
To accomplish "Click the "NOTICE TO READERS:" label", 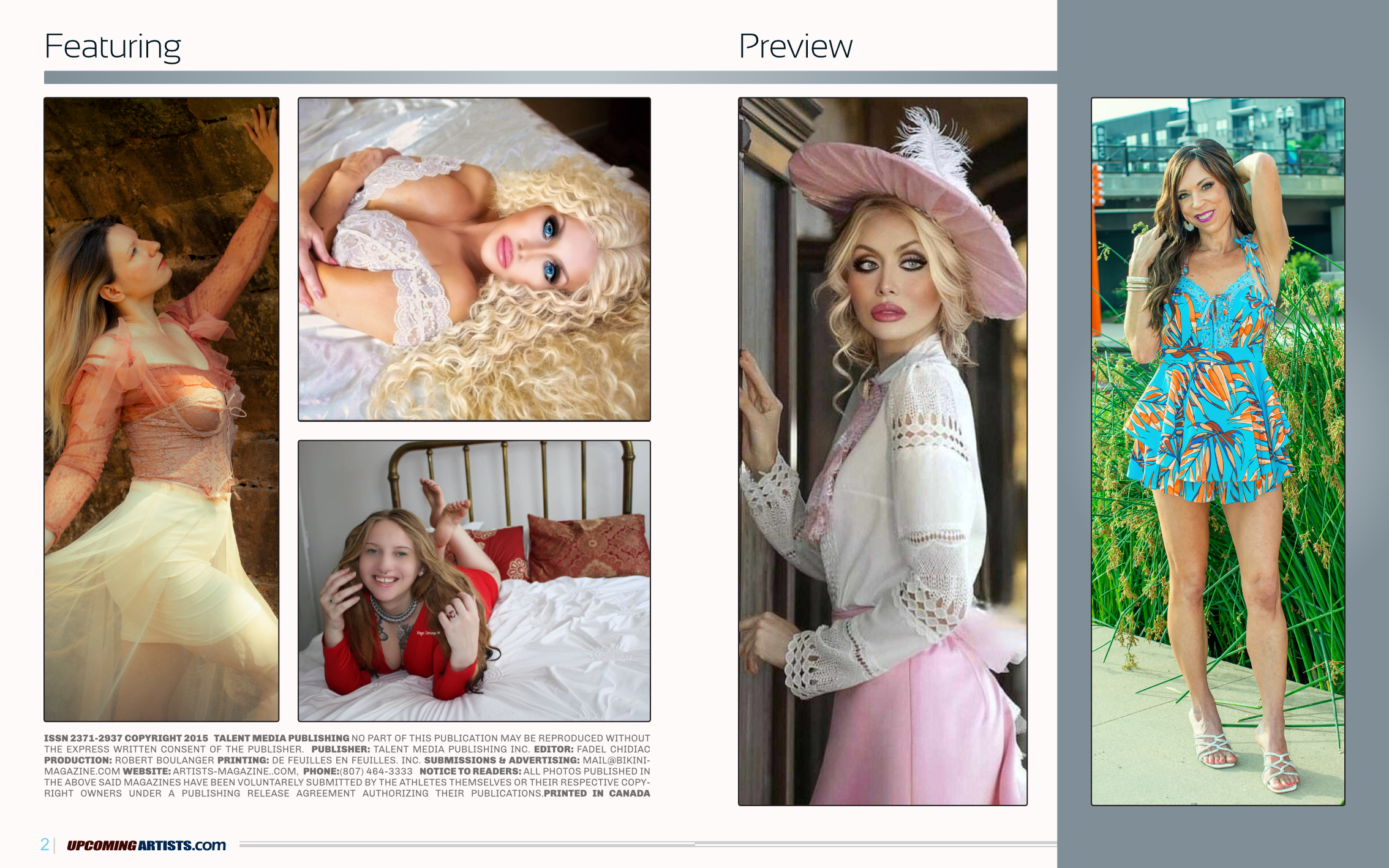I will tap(470, 771).
